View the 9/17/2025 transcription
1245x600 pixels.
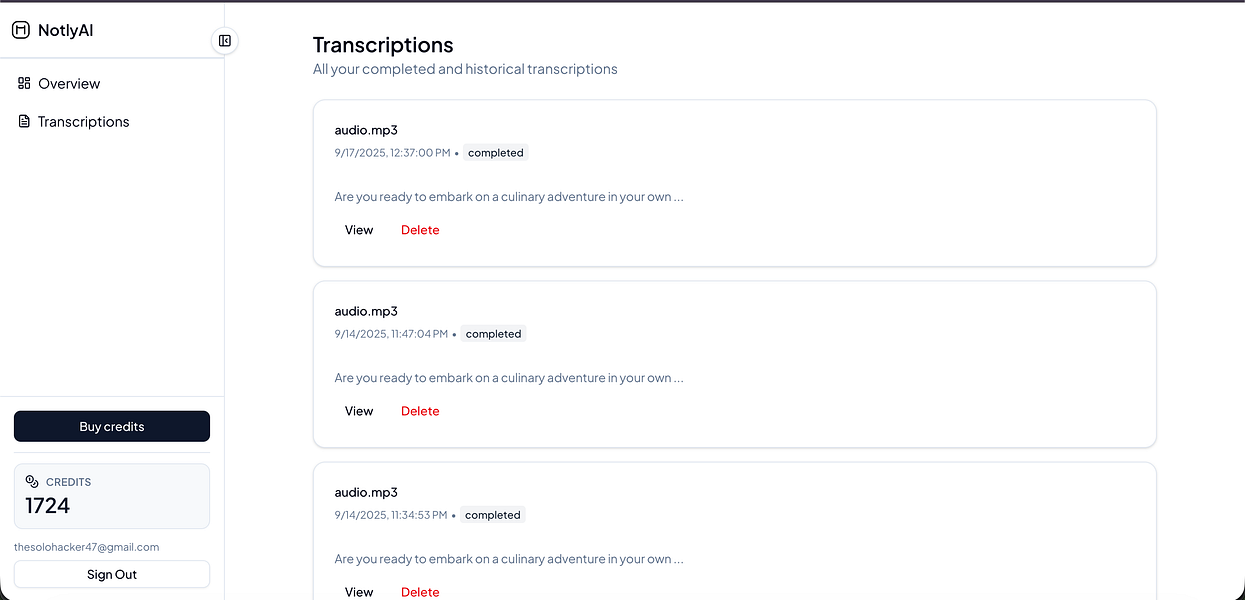coord(359,230)
